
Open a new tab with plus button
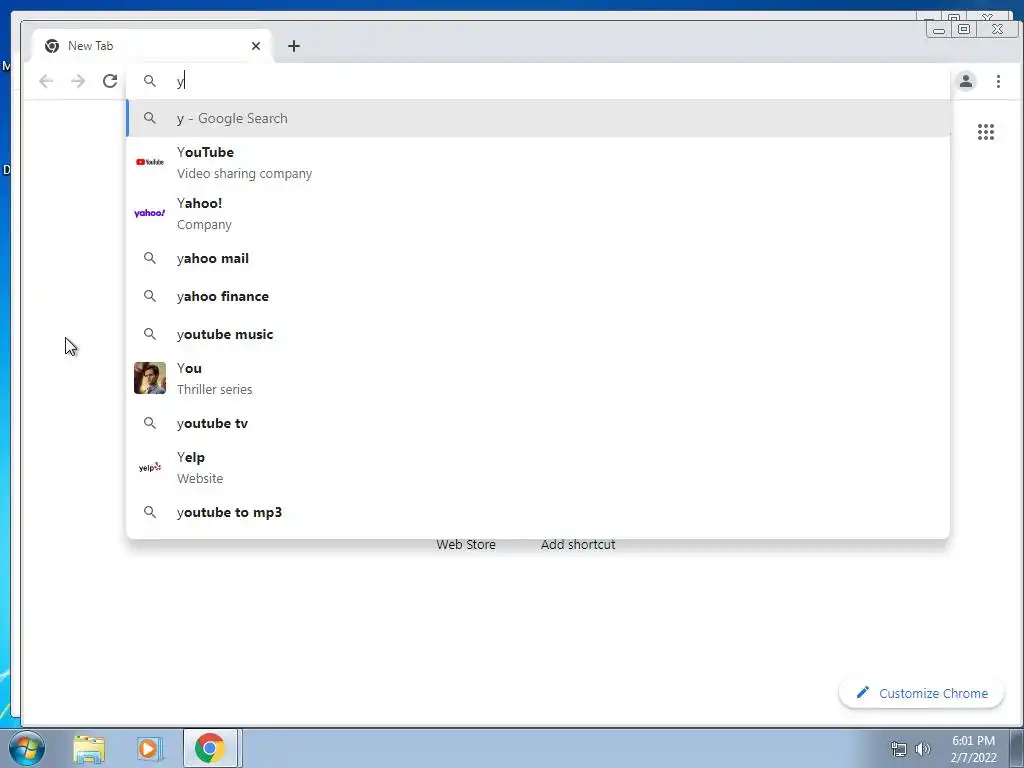pyautogui.click(x=294, y=46)
